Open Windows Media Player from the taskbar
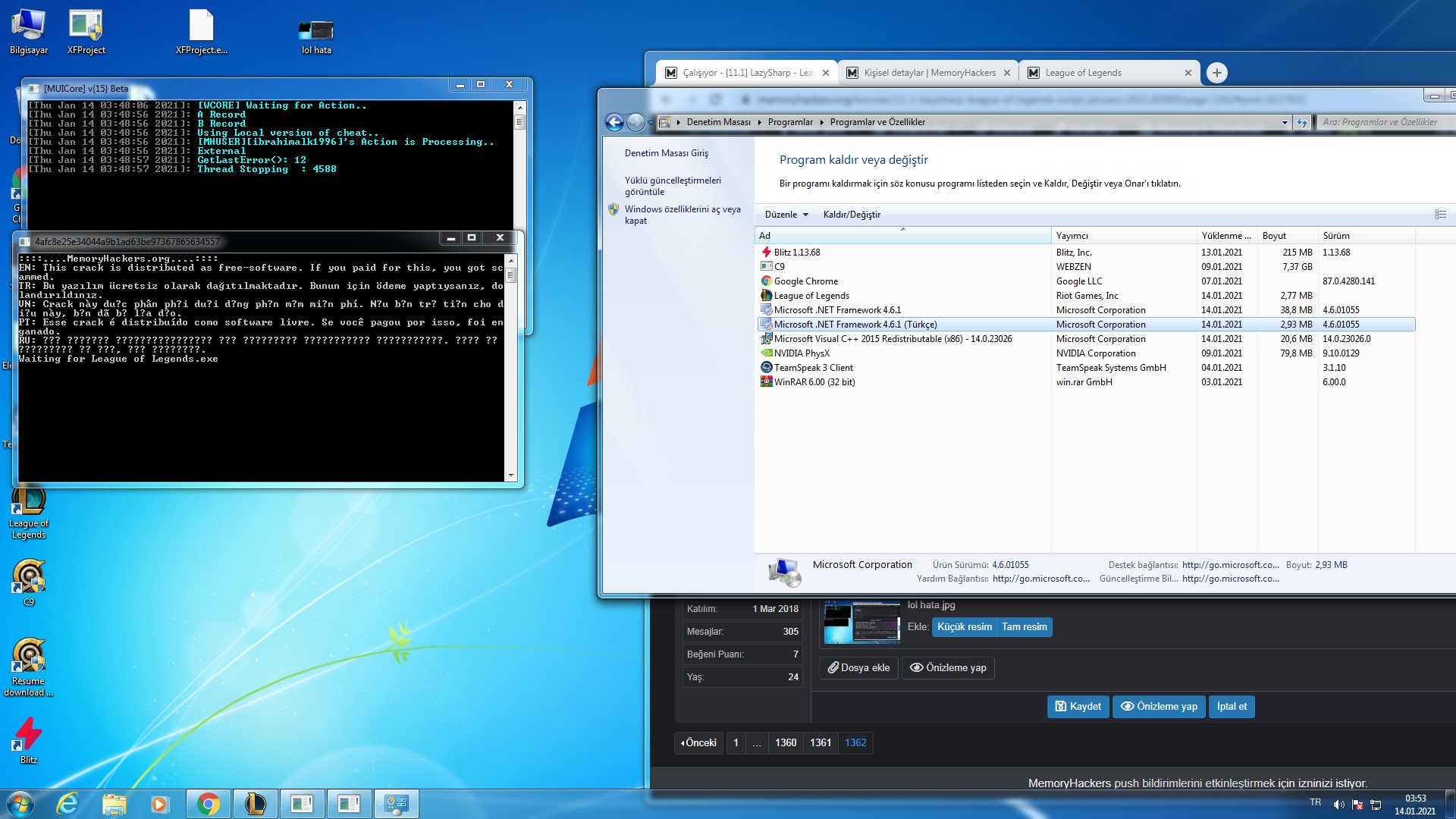This screenshot has height=819, width=1456. 159,804
